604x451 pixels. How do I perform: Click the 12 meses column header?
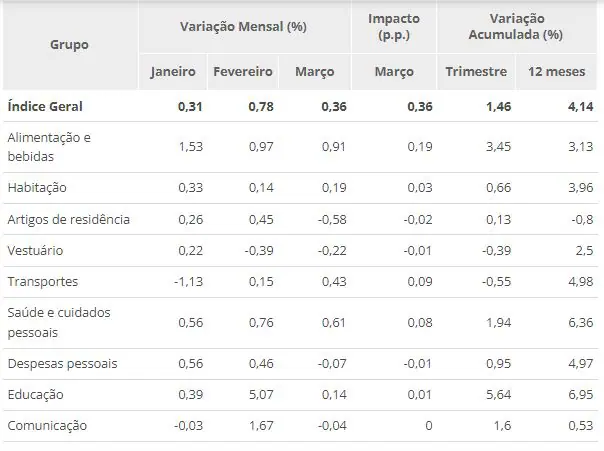(557, 72)
